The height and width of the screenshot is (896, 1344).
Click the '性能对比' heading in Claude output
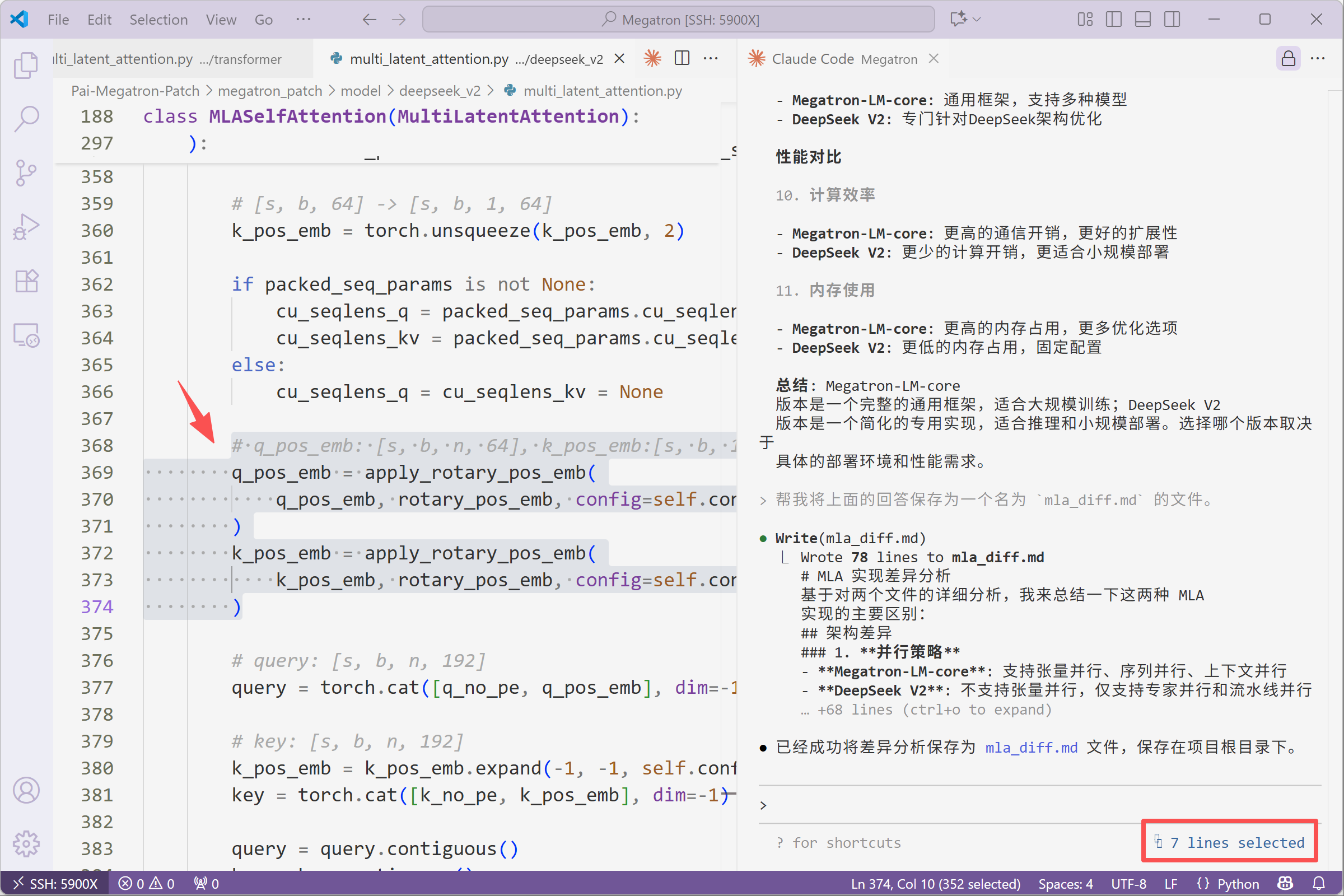808,157
